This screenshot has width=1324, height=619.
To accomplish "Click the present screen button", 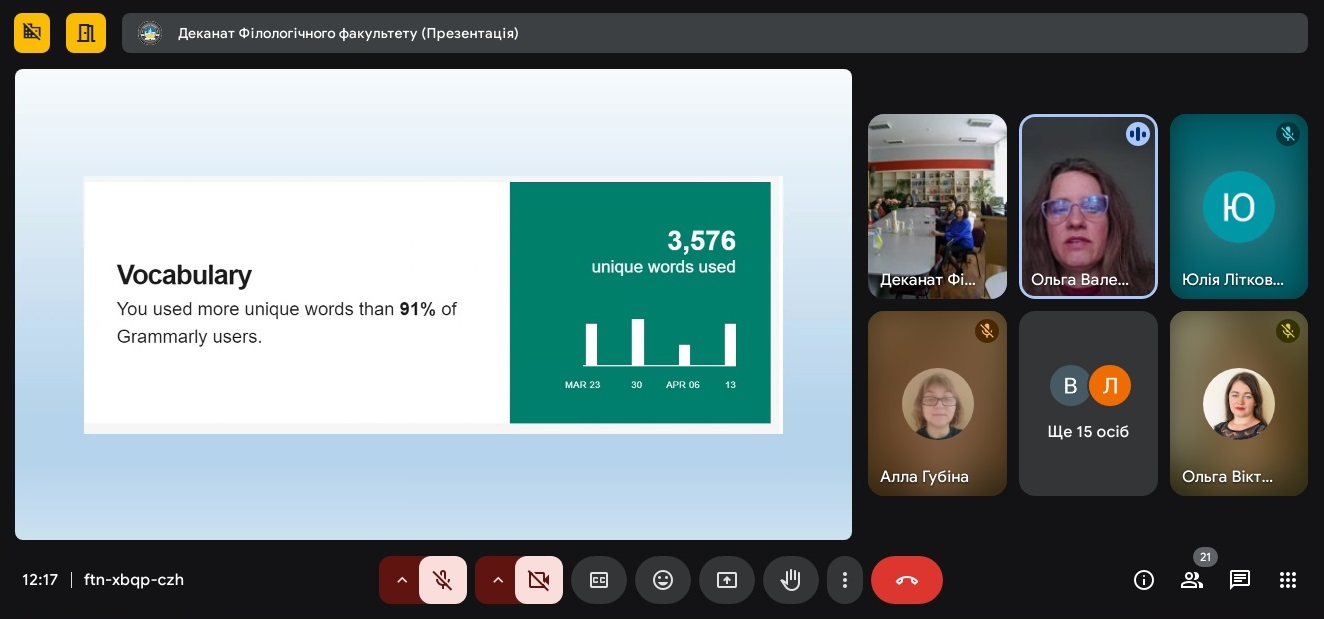I will coord(727,580).
